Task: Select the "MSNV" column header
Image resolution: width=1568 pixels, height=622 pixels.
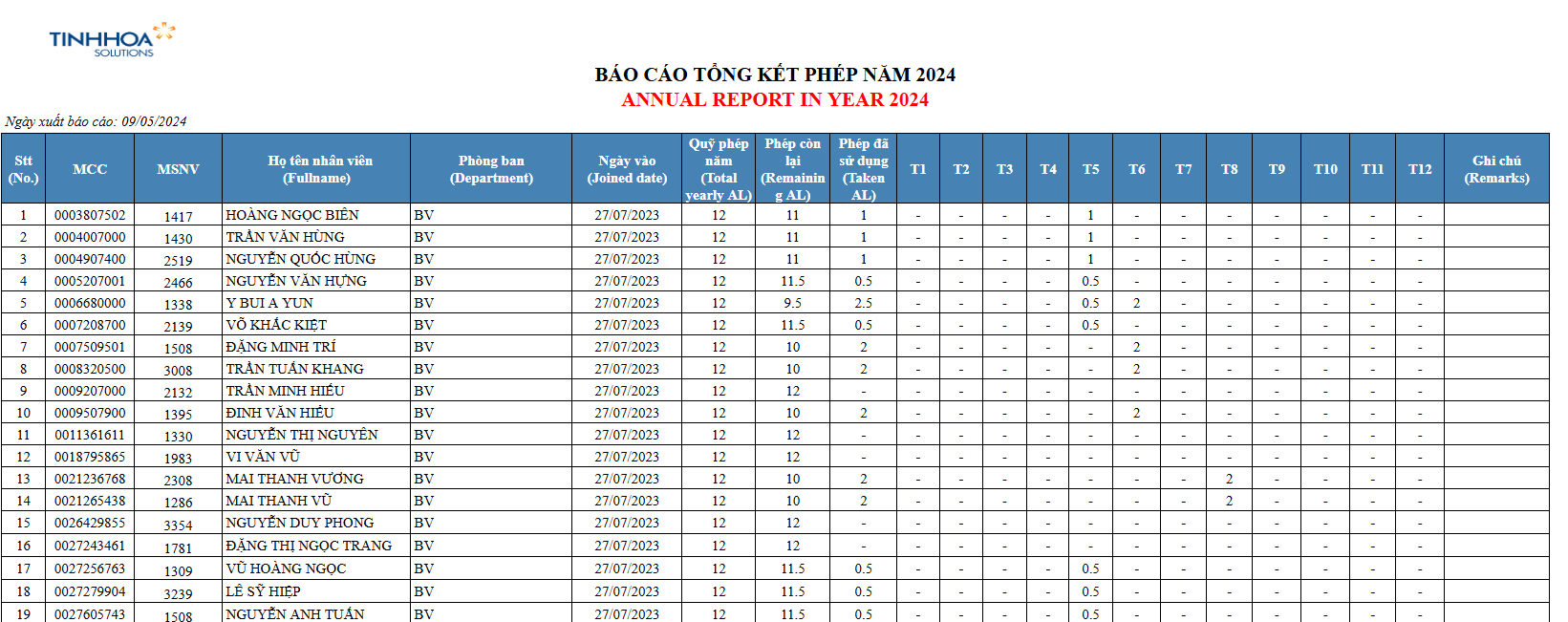Action: click(178, 169)
